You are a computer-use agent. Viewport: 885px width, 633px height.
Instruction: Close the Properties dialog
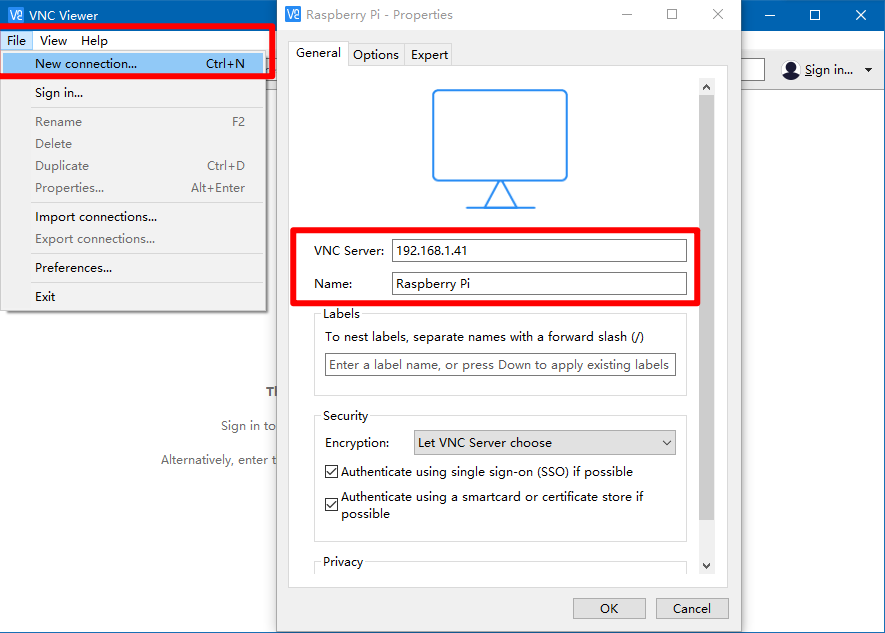[717, 14]
